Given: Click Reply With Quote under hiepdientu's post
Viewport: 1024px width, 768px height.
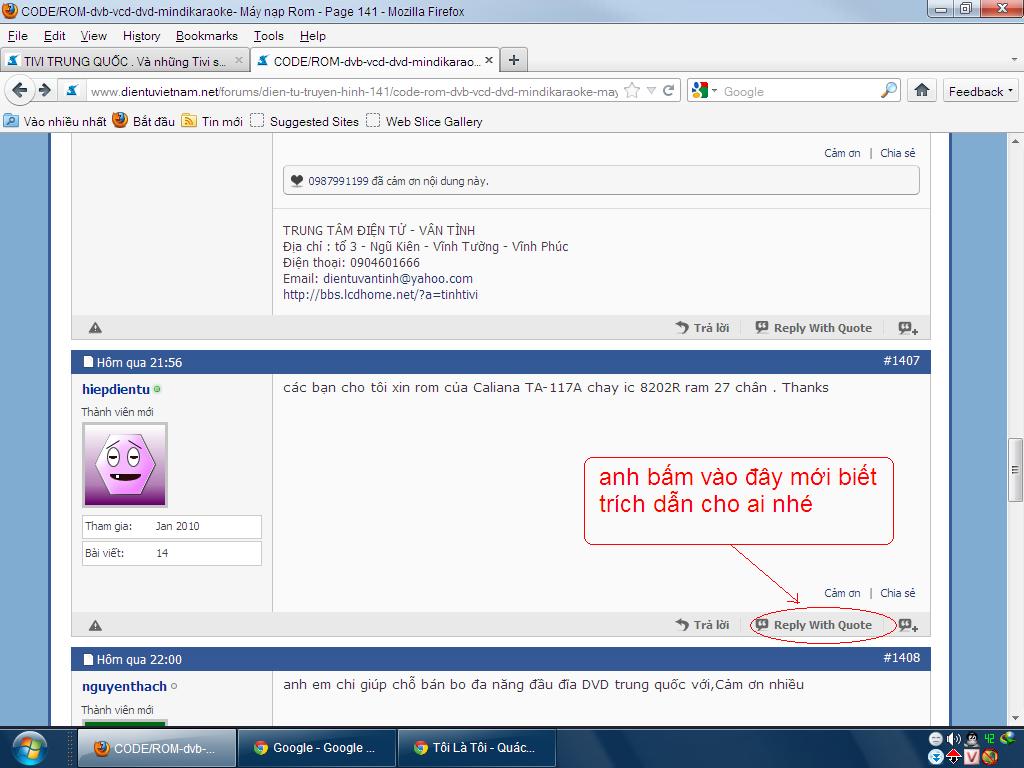Looking at the screenshot, I should 814,625.
